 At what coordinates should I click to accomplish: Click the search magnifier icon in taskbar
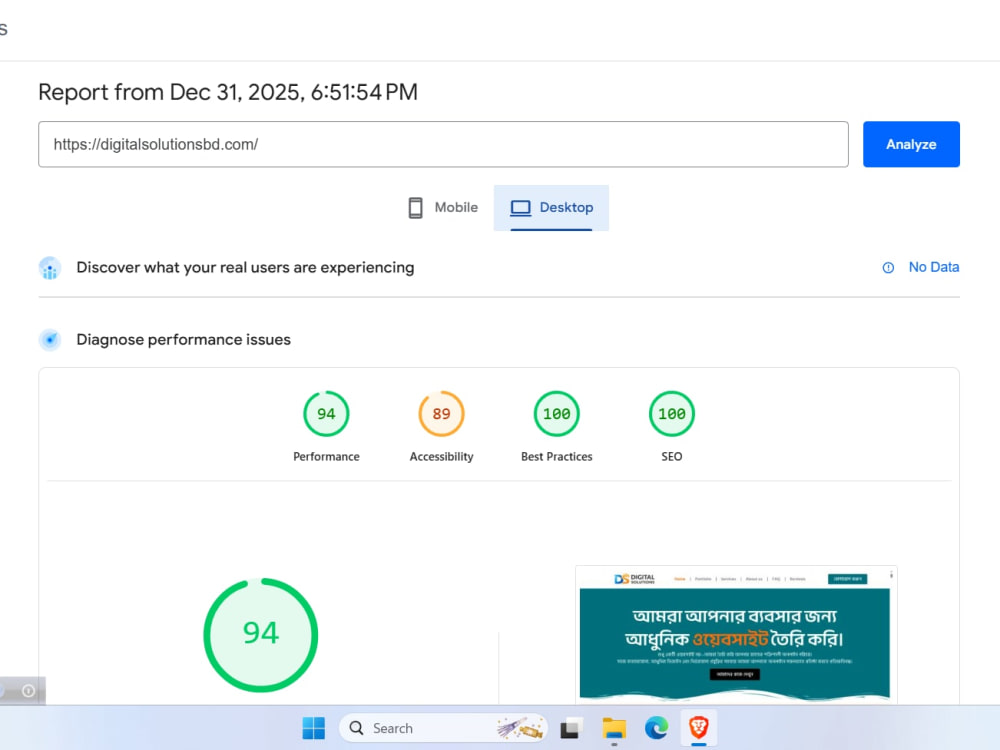click(357, 728)
